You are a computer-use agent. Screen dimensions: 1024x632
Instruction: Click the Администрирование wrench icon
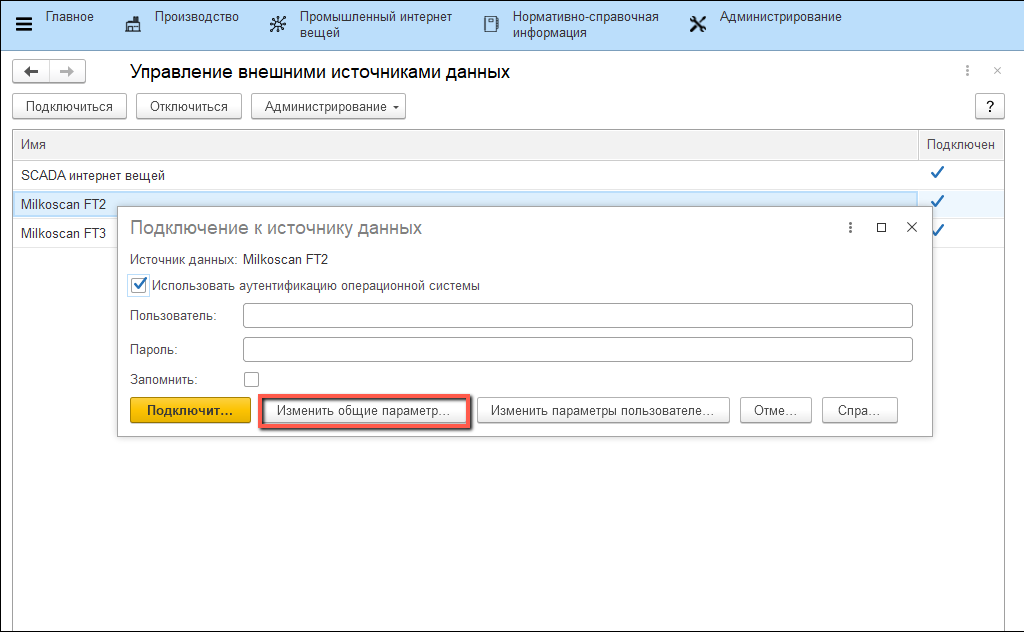pyautogui.click(x=698, y=25)
